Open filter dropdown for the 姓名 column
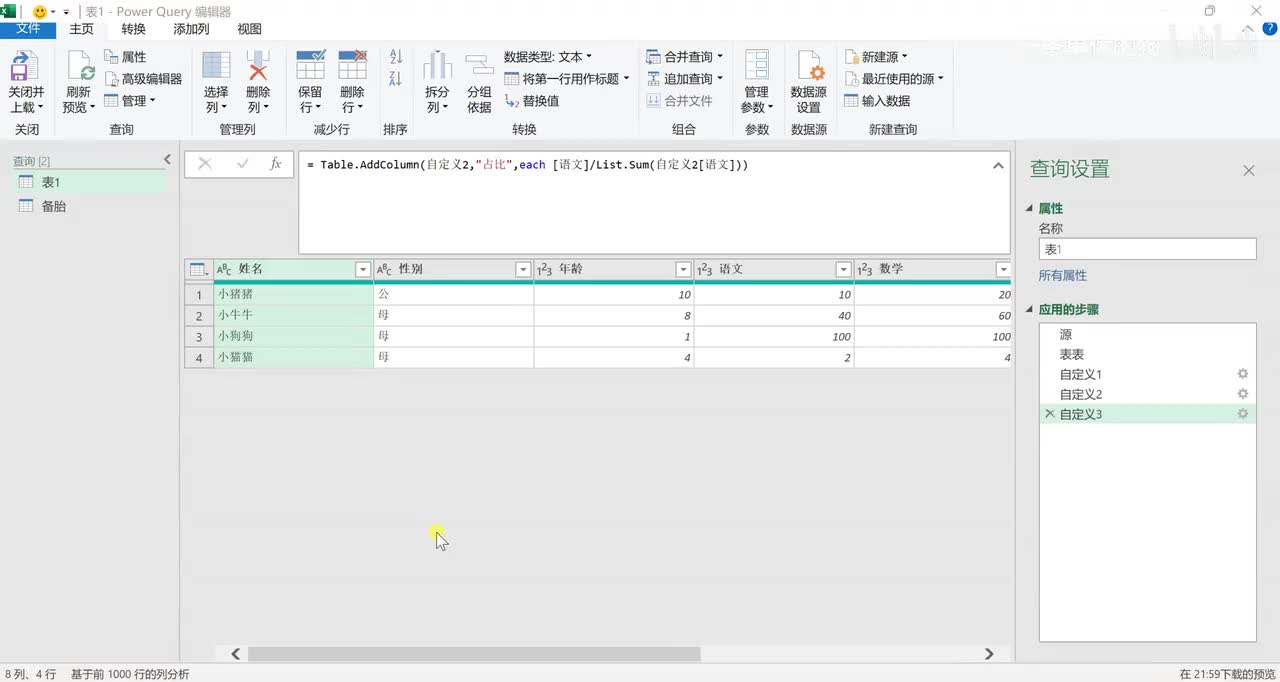The width and height of the screenshot is (1280, 682). coord(363,270)
